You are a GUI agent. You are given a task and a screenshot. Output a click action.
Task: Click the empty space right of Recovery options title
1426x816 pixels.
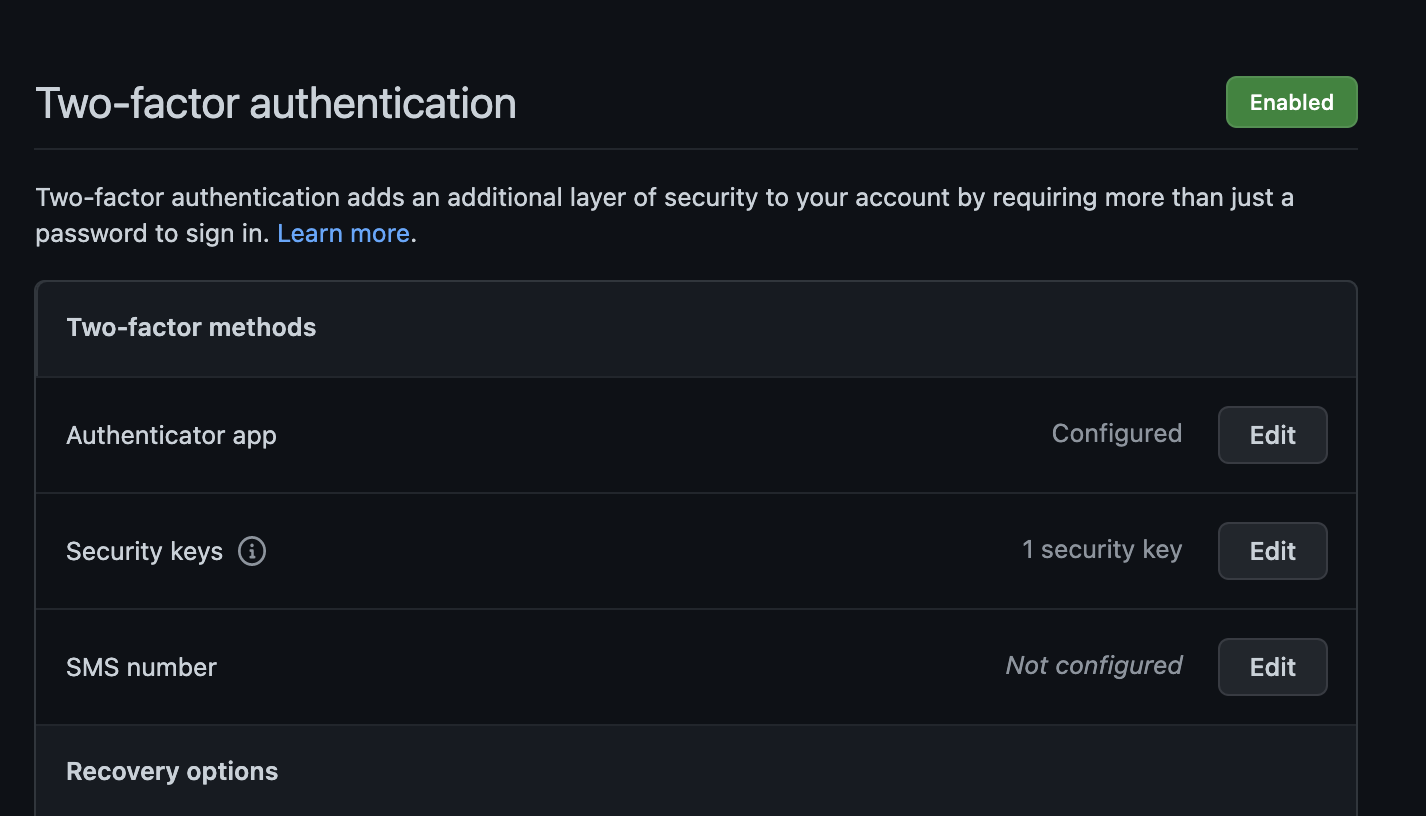[800, 771]
